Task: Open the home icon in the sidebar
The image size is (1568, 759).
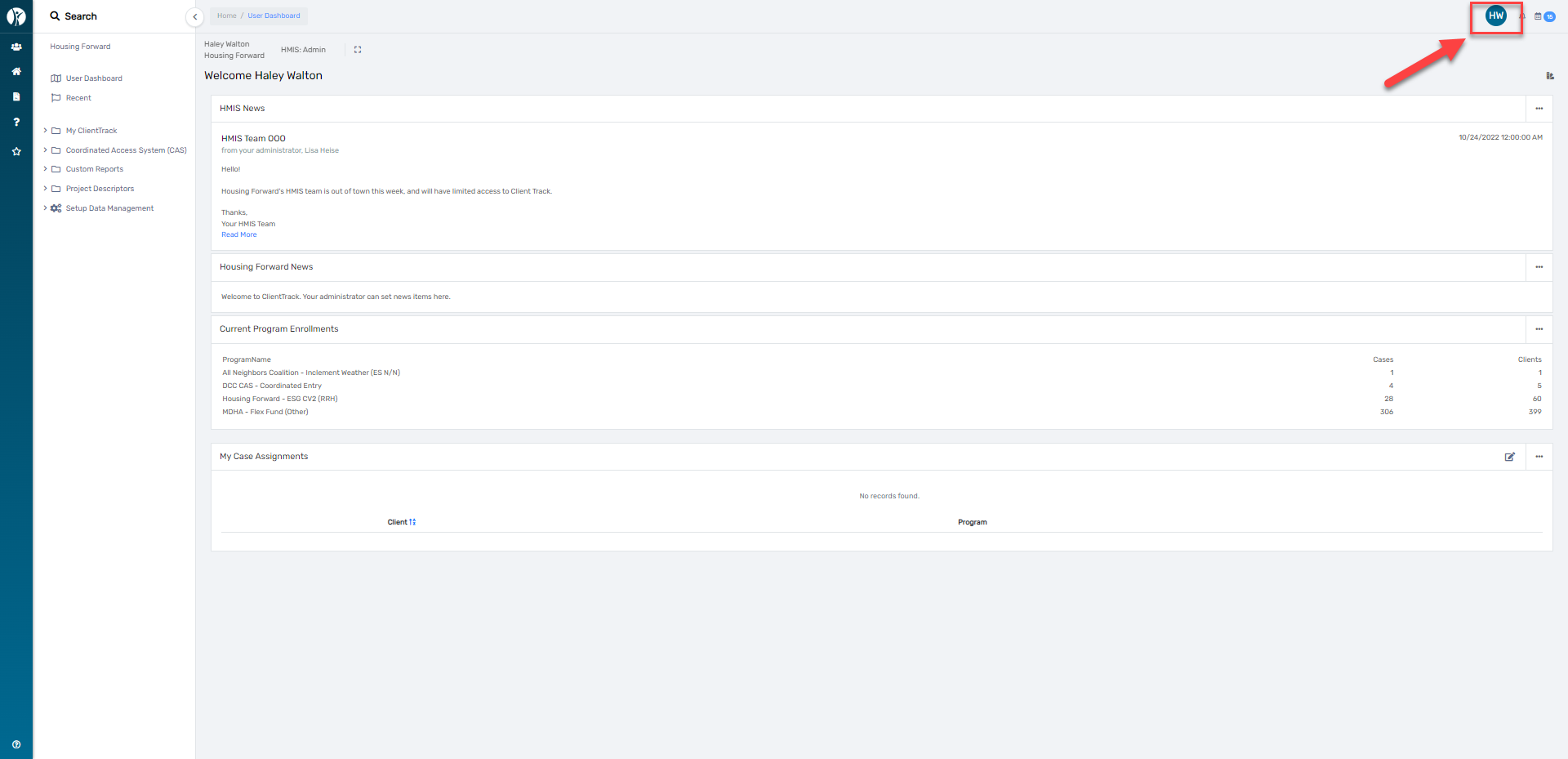Action: [x=16, y=72]
